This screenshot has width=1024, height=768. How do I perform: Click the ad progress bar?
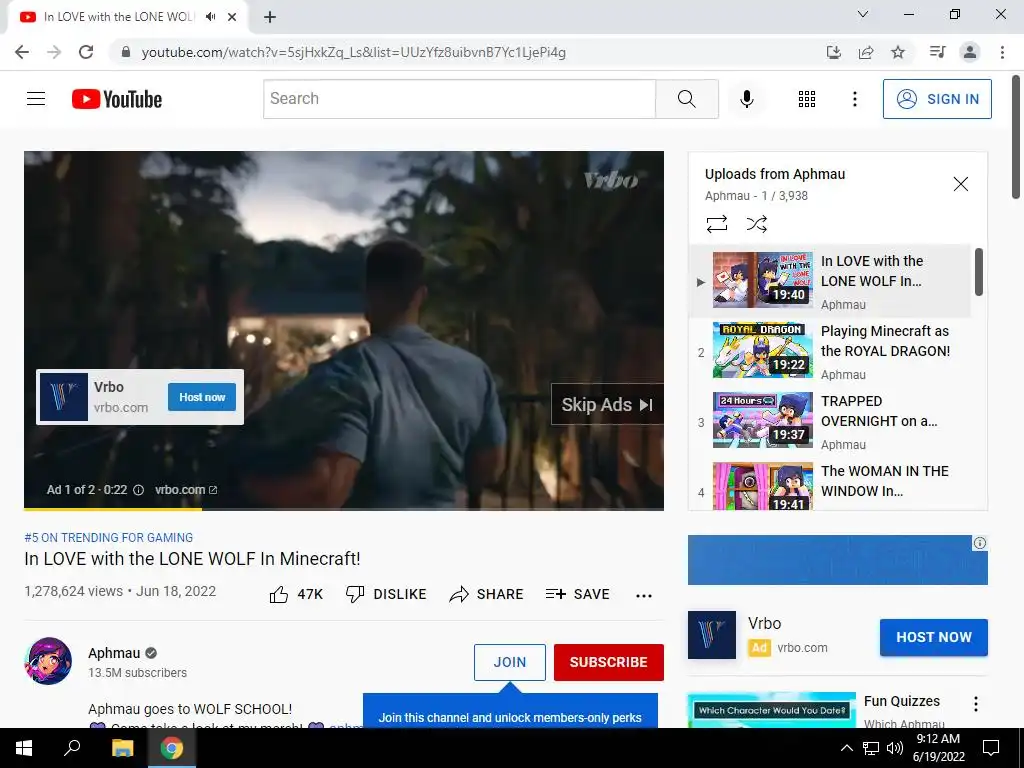[344, 508]
